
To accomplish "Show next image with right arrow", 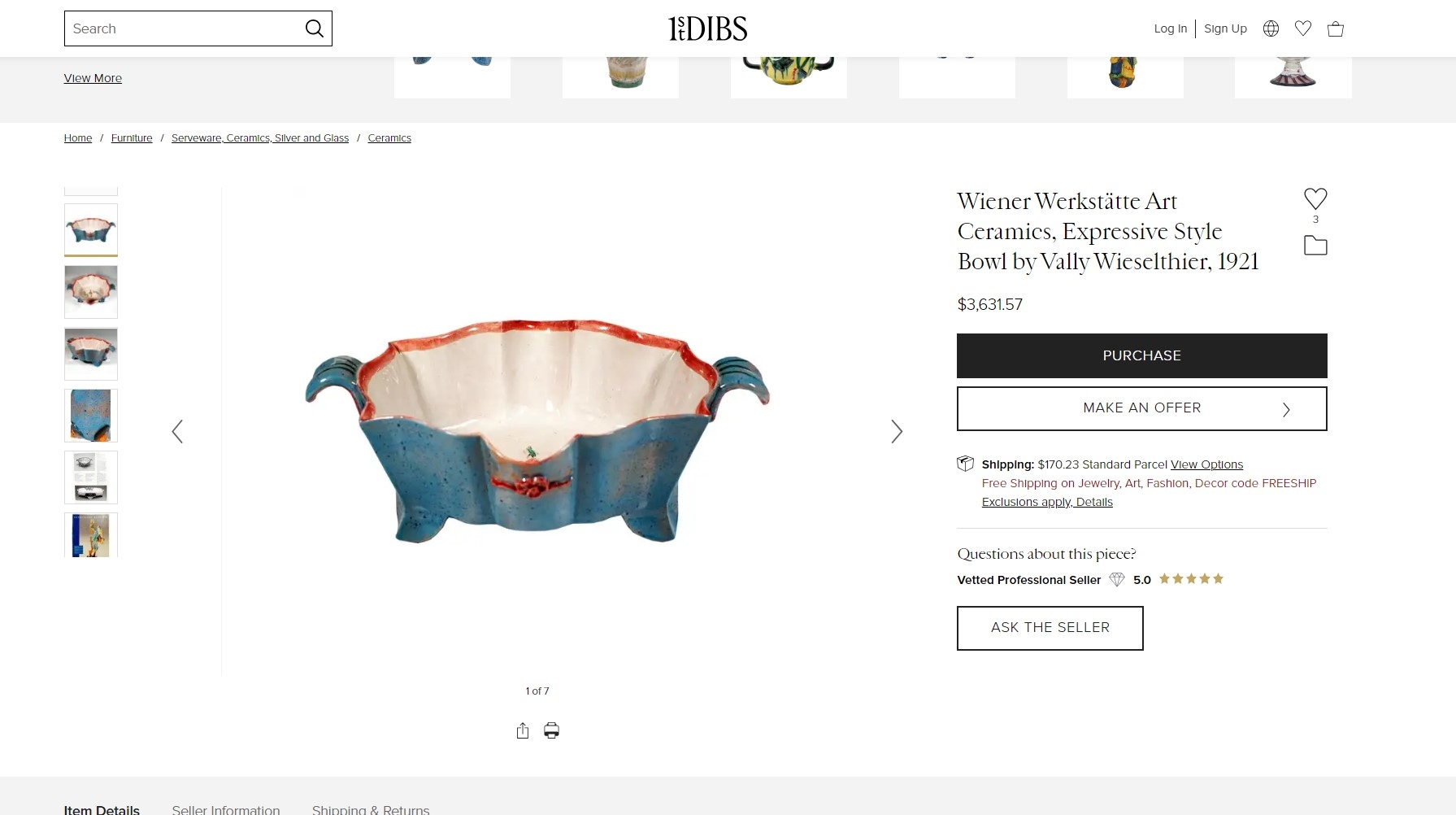I will pos(897,431).
